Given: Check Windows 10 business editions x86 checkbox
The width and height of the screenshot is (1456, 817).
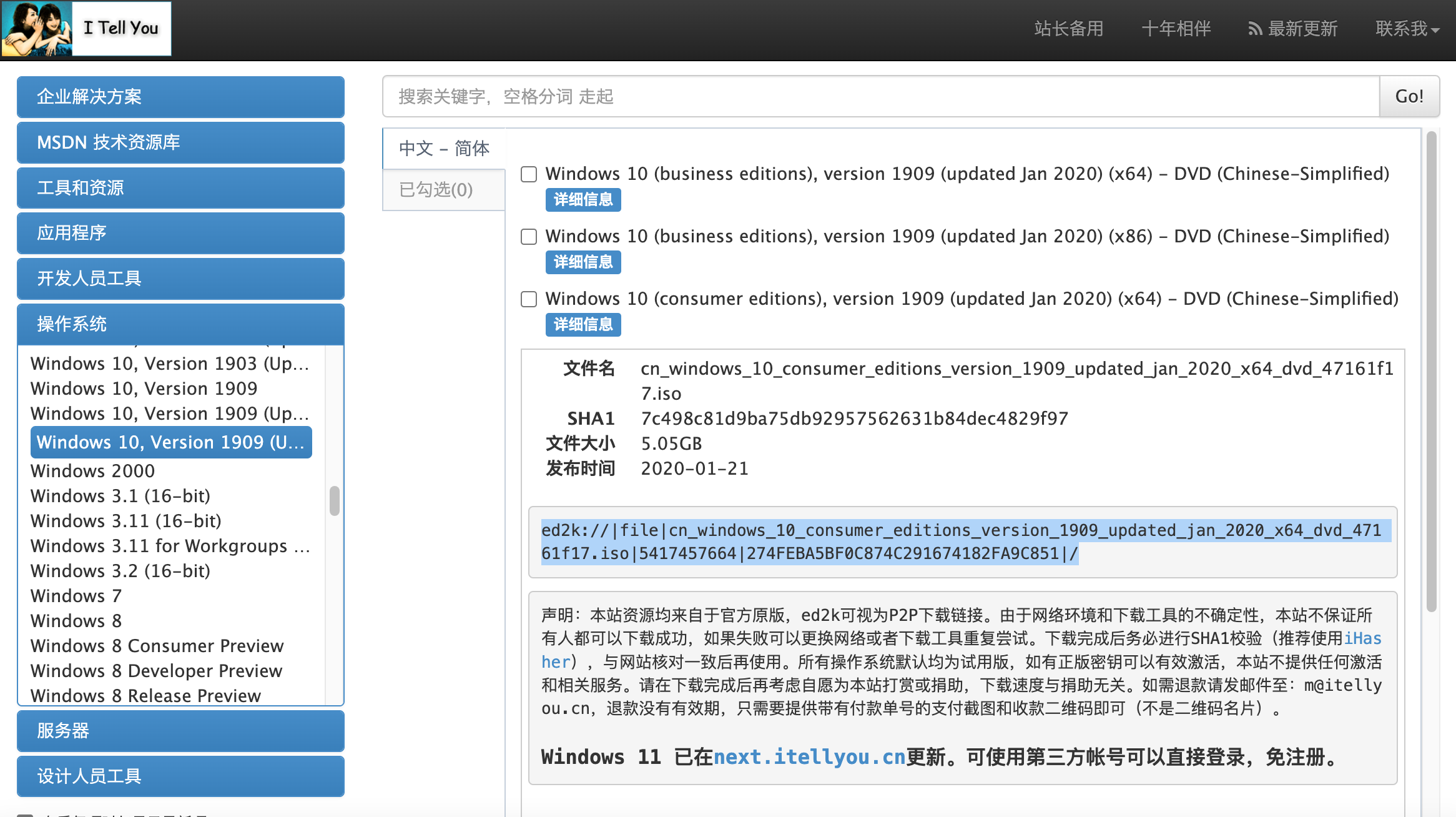Looking at the screenshot, I should 529,237.
